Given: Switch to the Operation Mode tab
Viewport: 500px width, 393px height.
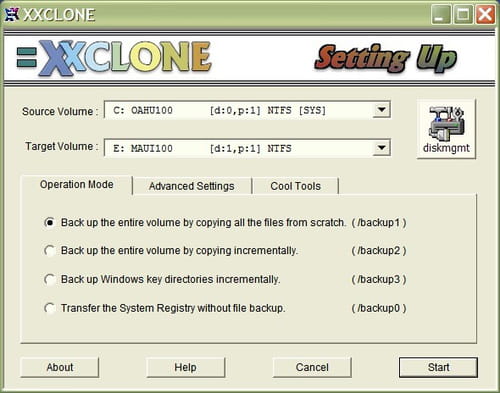Looking at the screenshot, I should (x=76, y=185).
